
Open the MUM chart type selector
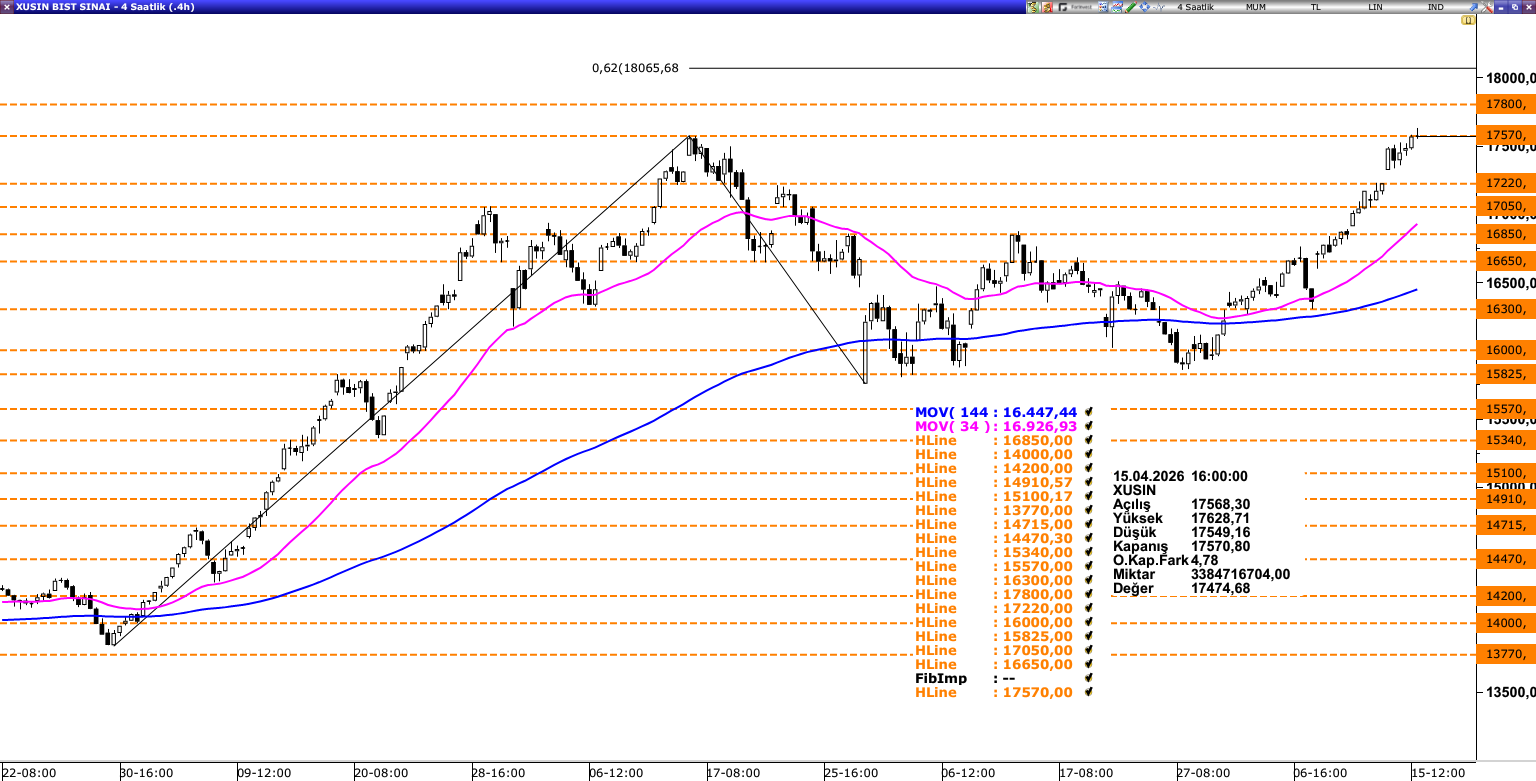1255,7
